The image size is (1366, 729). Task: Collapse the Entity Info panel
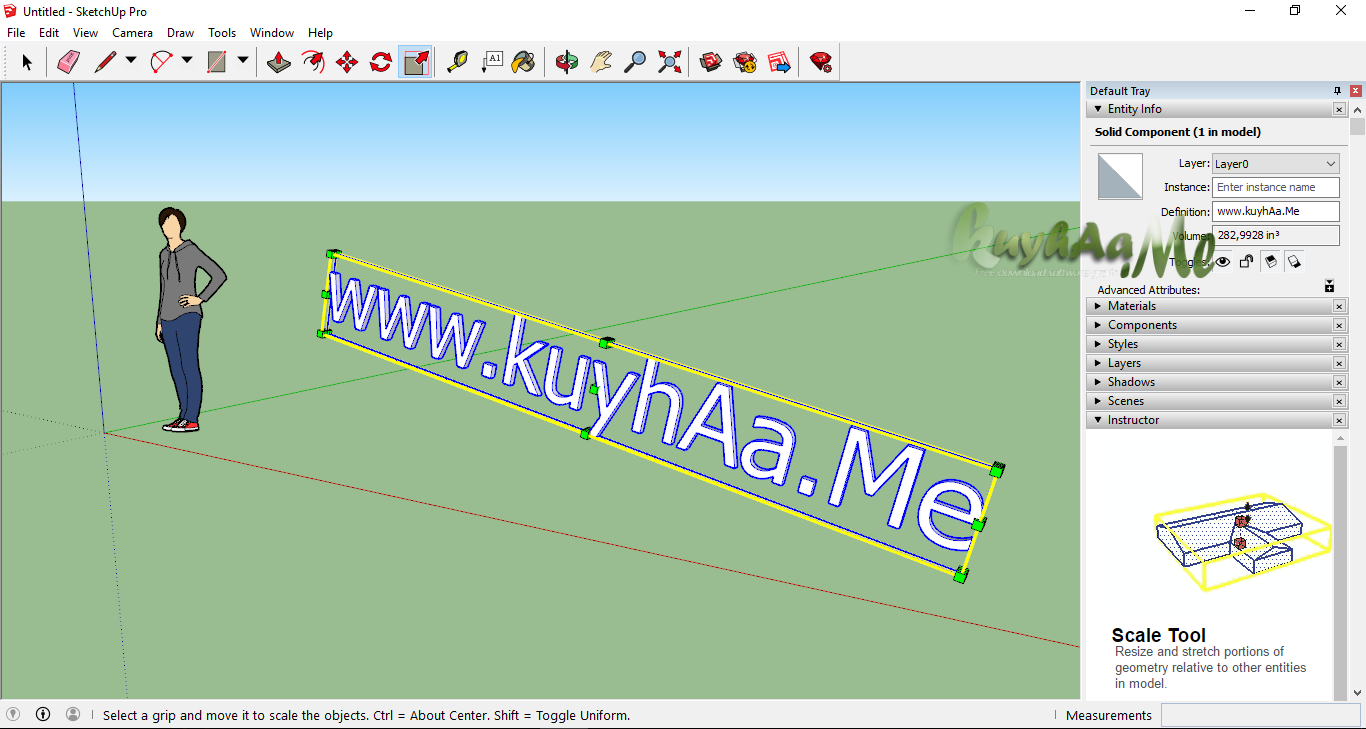(1098, 109)
